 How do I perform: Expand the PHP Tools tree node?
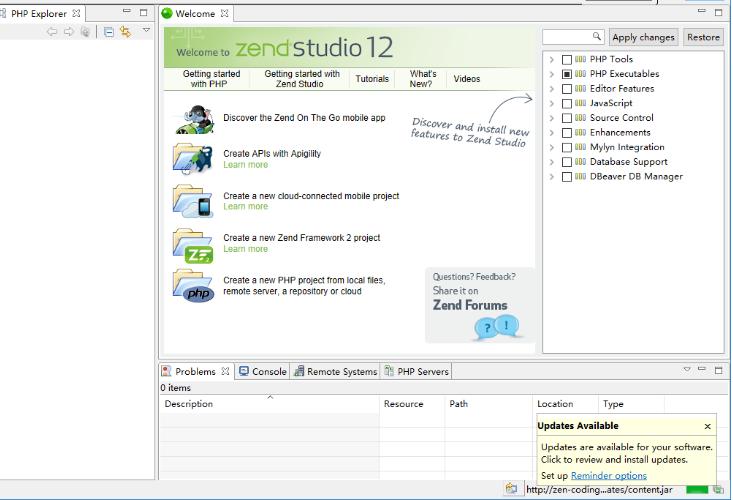pos(552,59)
